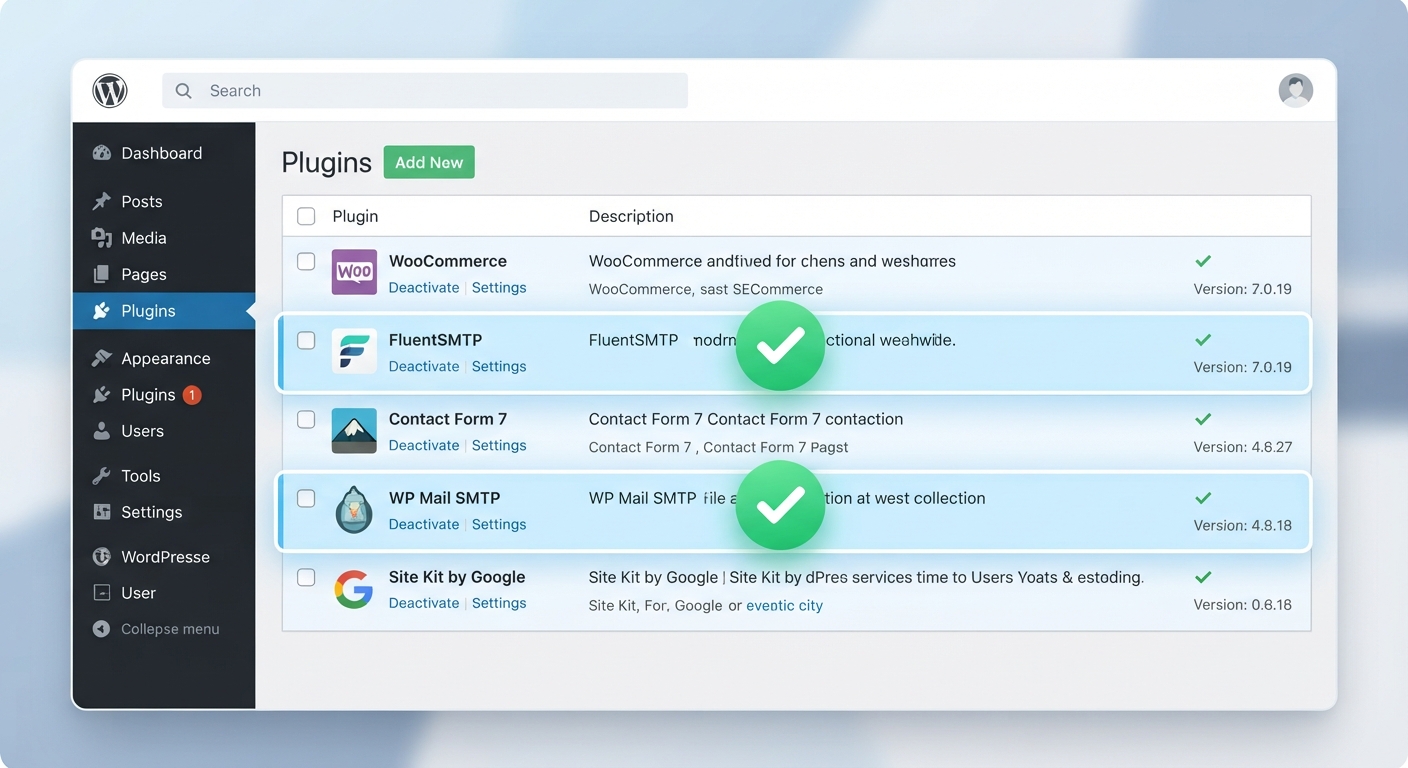Click the green Add New button
1408x768 pixels.
(429, 162)
